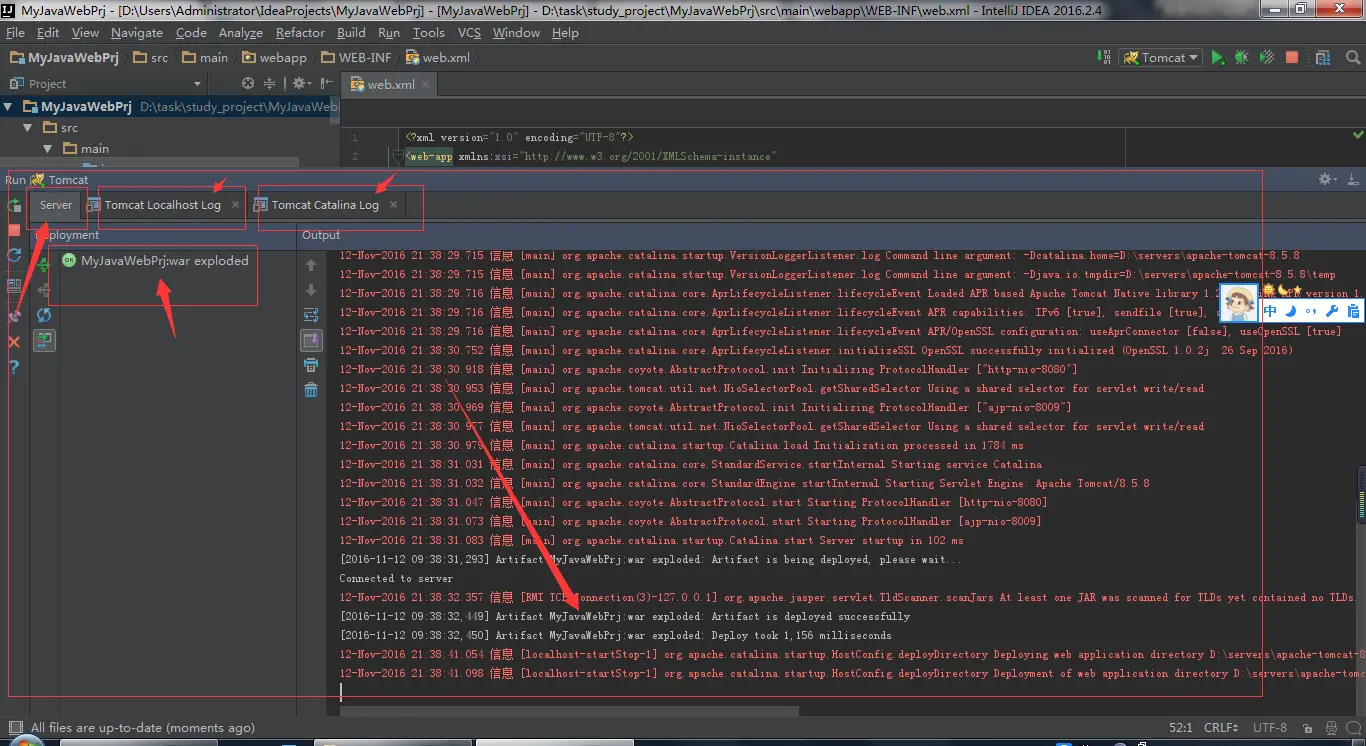This screenshot has height=746, width=1366.
Task: Close the Tomcat Catalina Log tab
Action: click(393, 205)
